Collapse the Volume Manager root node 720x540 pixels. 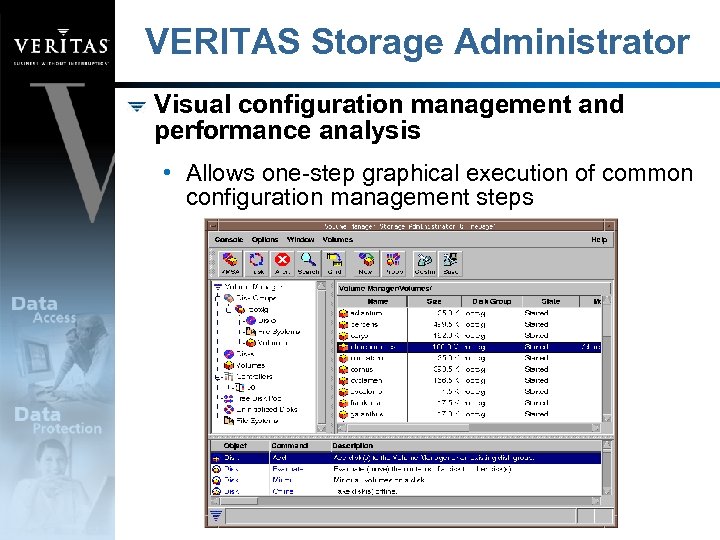pyautogui.click(x=218, y=287)
